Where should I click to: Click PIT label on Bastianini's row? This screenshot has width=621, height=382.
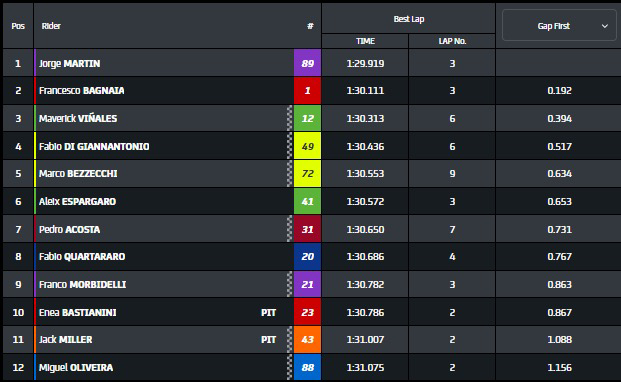tap(269, 312)
